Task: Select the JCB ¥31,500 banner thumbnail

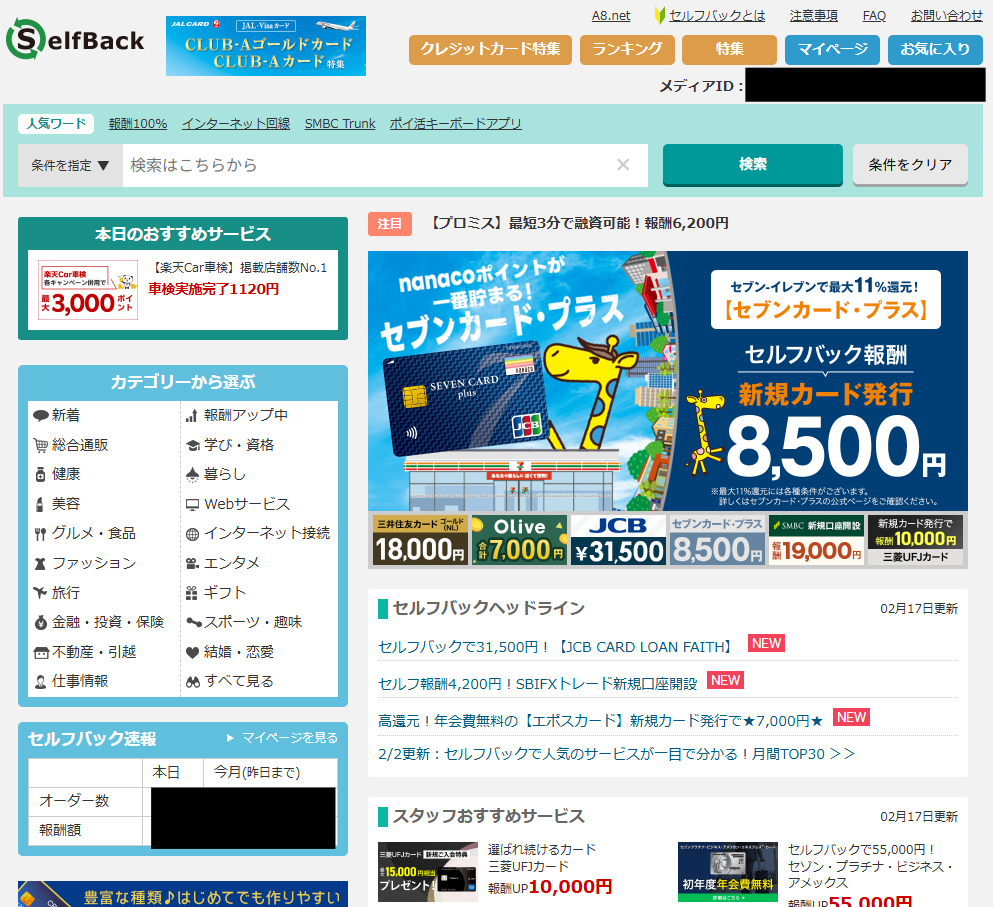Action: [618, 540]
